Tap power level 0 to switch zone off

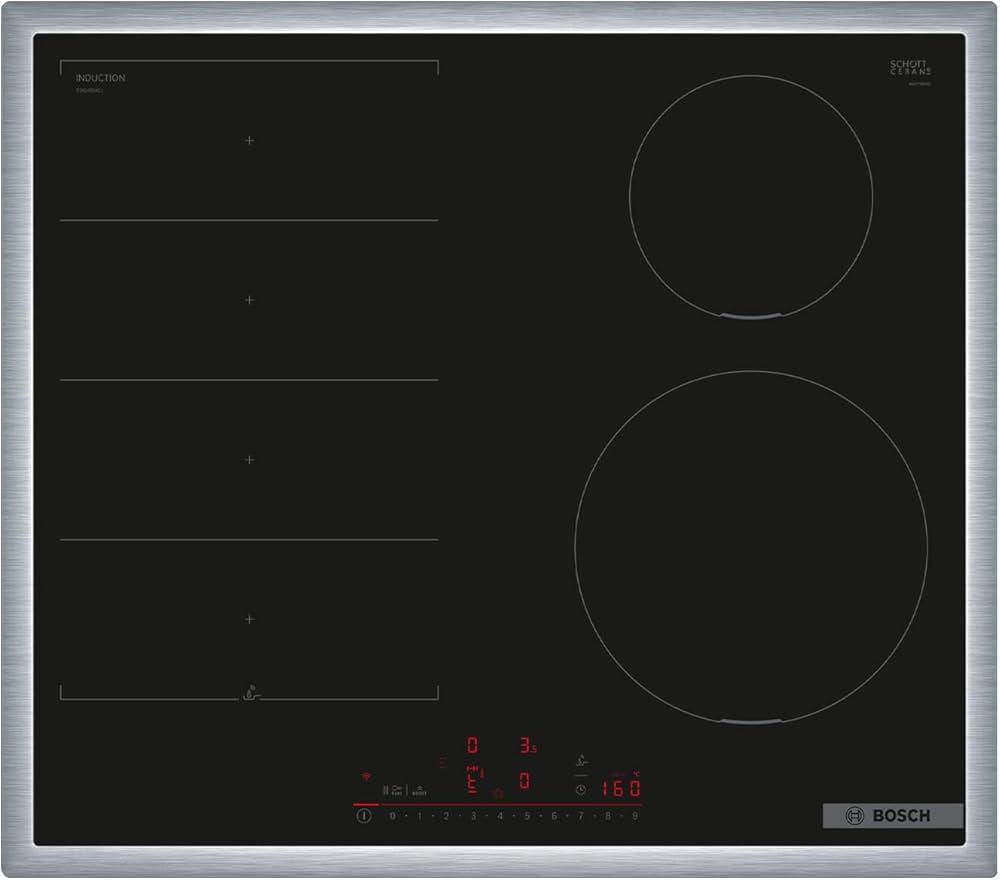[392, 816]
